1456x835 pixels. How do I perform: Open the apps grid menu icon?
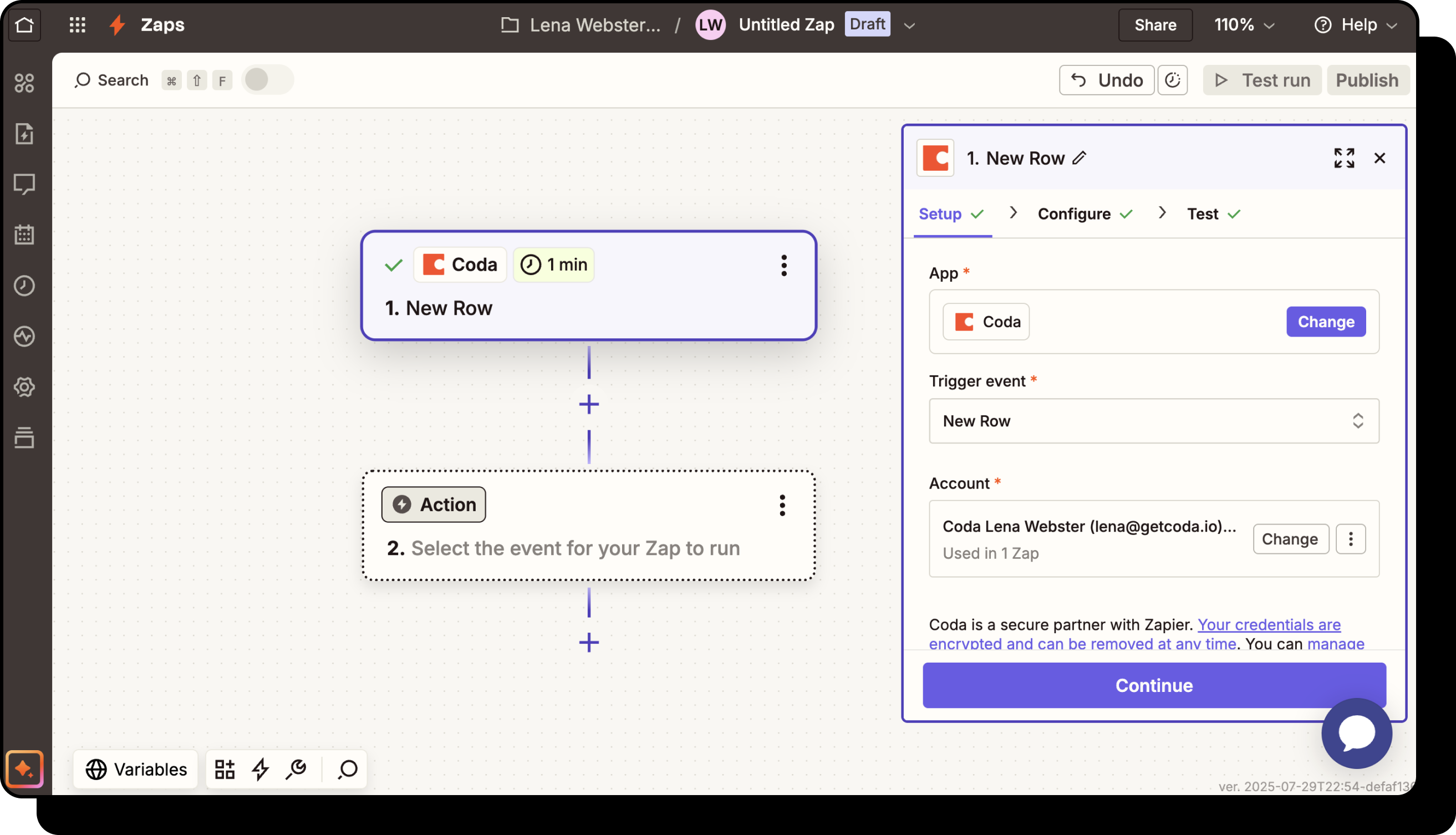(78, 24)
